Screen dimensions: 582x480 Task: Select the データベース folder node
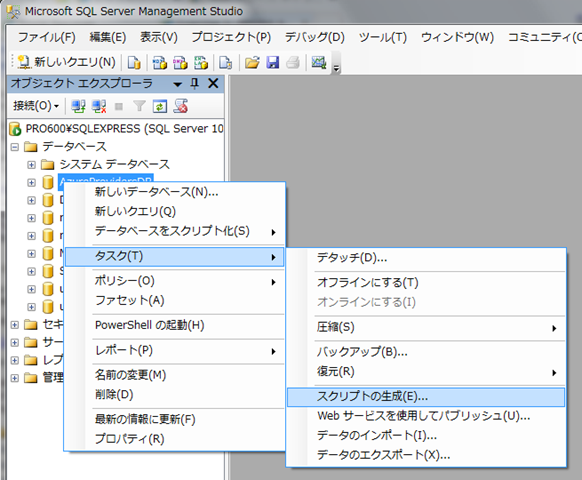[75, 147]
